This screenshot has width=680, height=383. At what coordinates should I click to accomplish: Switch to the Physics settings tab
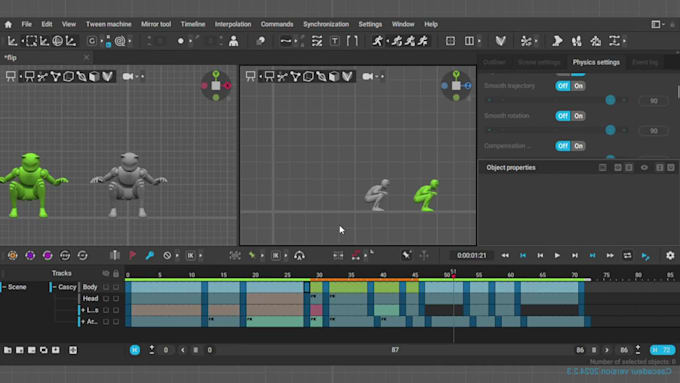[596, 62]
